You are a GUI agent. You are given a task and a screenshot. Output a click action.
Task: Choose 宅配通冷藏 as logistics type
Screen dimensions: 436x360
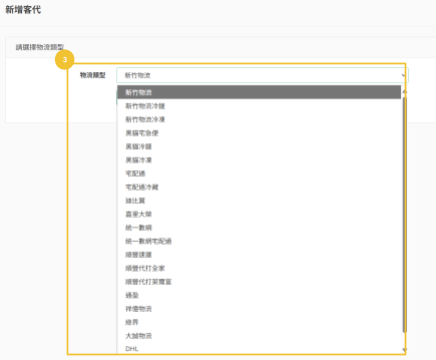tap(259, 187)
